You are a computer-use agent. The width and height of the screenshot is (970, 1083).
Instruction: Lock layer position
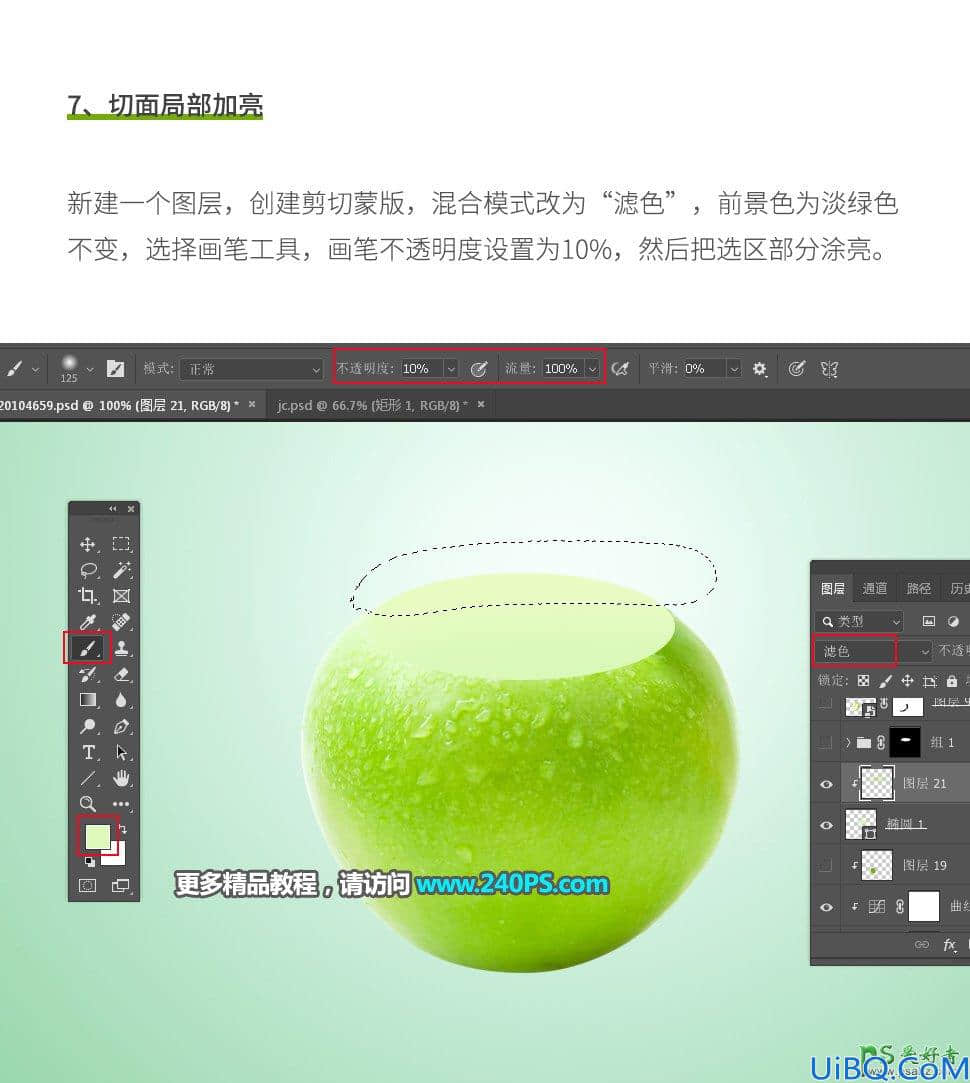907,681
